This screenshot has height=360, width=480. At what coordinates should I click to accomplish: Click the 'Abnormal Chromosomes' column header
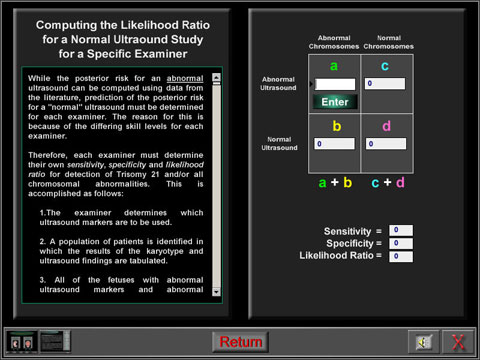(x=334, y=42)
